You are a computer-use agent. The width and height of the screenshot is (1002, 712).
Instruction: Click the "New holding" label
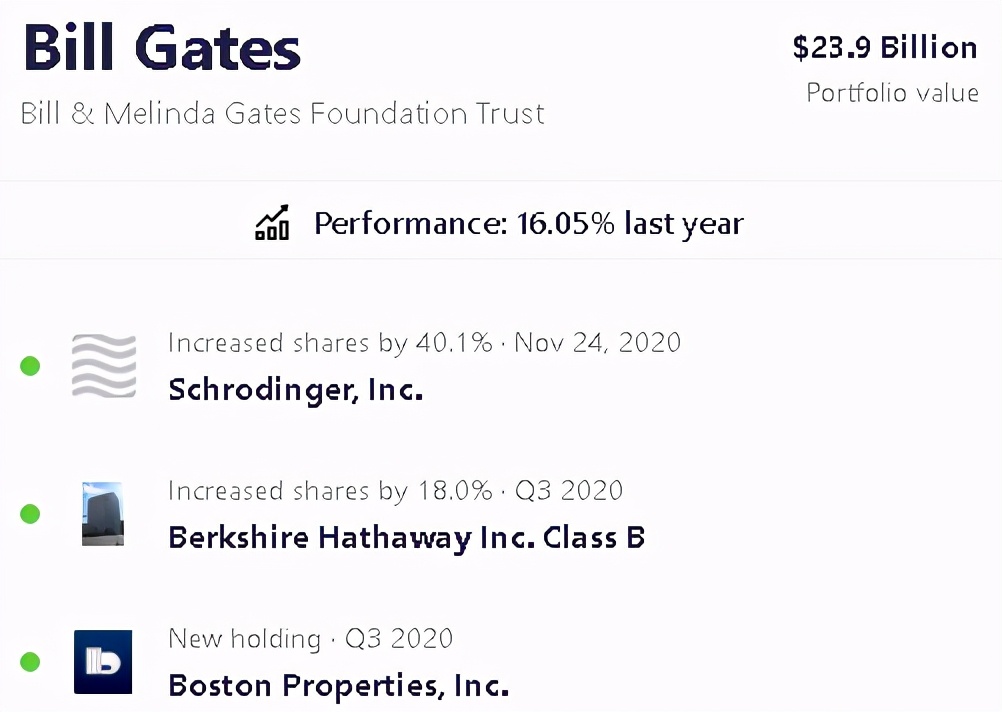point(244,638)
